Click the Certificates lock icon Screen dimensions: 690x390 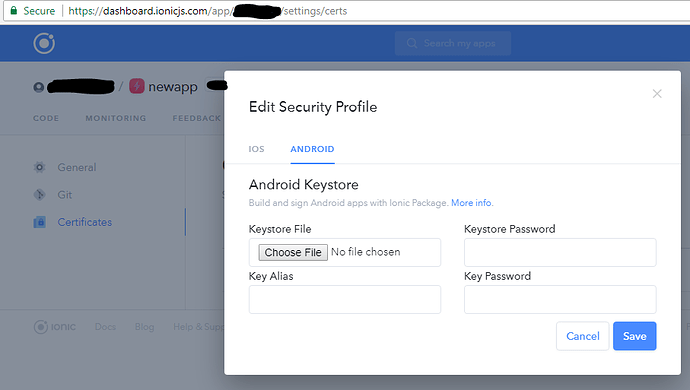click(40, 222)
